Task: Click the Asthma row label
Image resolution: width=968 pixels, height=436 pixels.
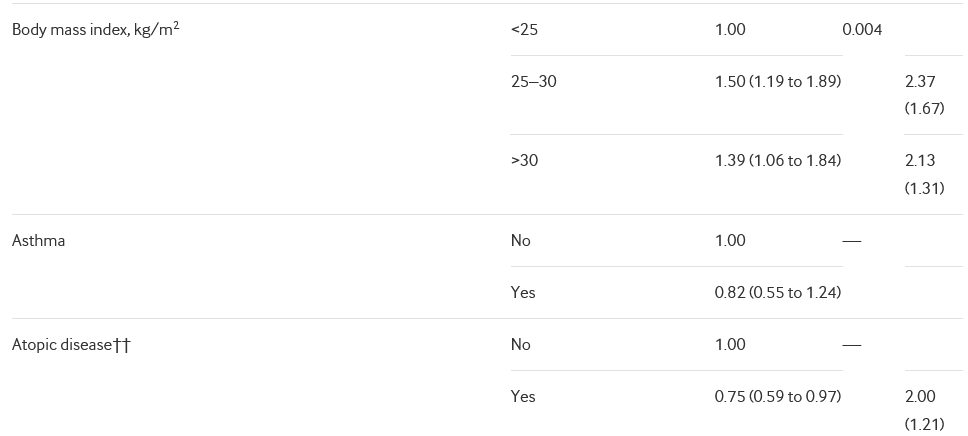Action: click(38, 241)
